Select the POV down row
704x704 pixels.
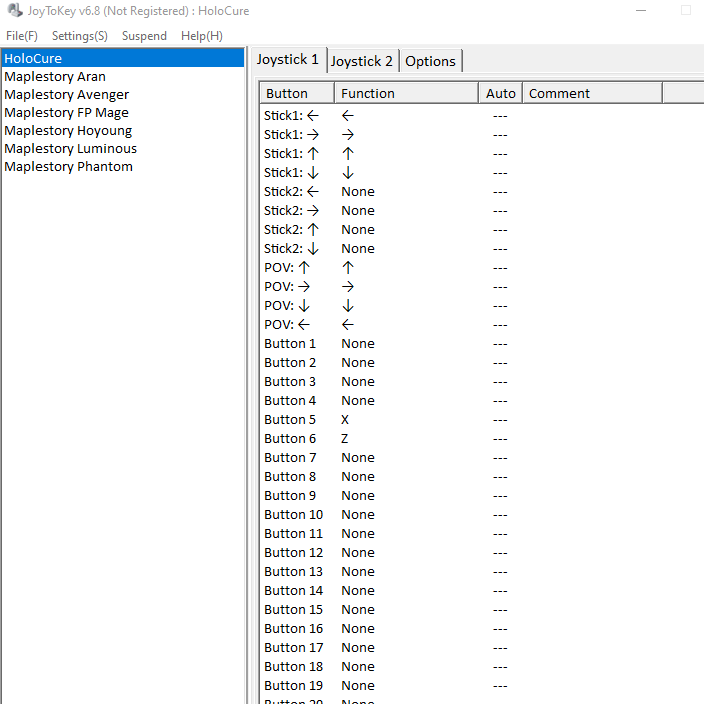point(480,305)
